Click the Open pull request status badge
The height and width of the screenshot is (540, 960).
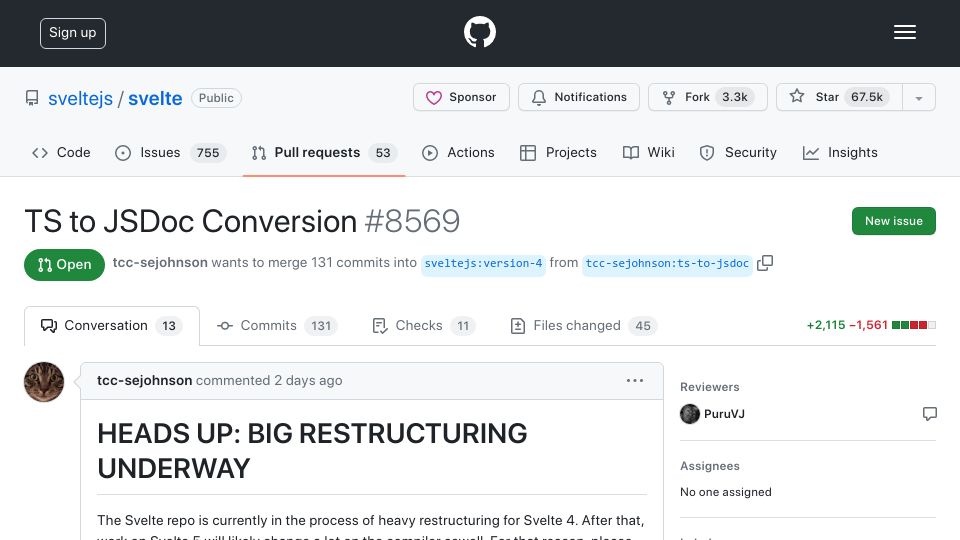click(x=64, y=265)
